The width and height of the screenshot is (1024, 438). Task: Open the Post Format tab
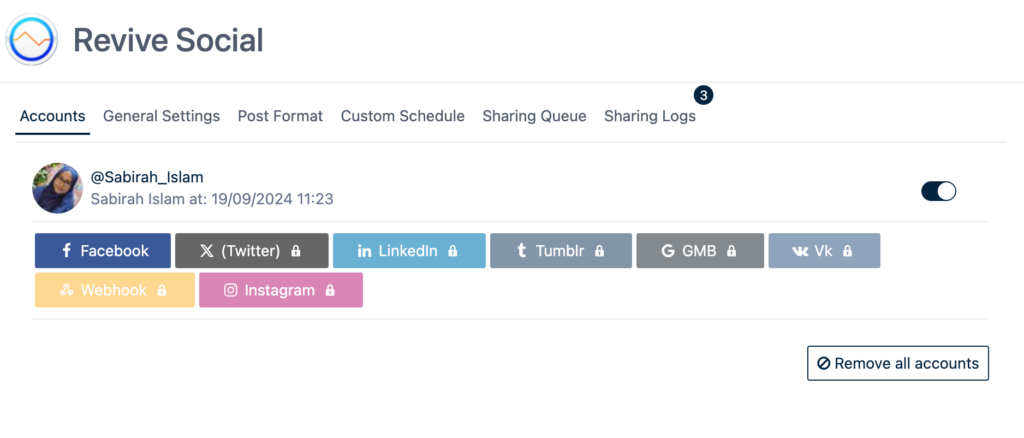280,116
